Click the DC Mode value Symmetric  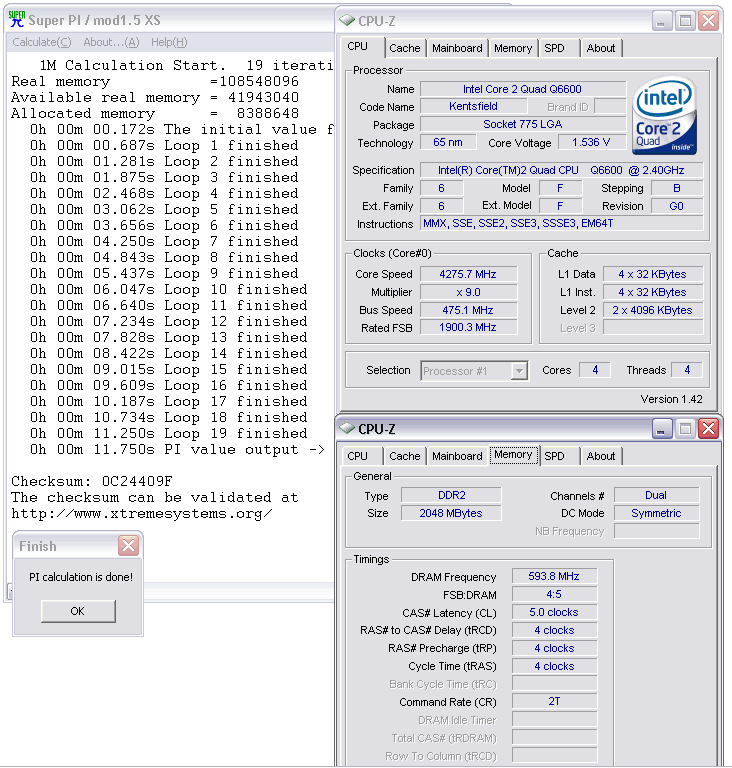pyautogui.click(x=657, y=513)
